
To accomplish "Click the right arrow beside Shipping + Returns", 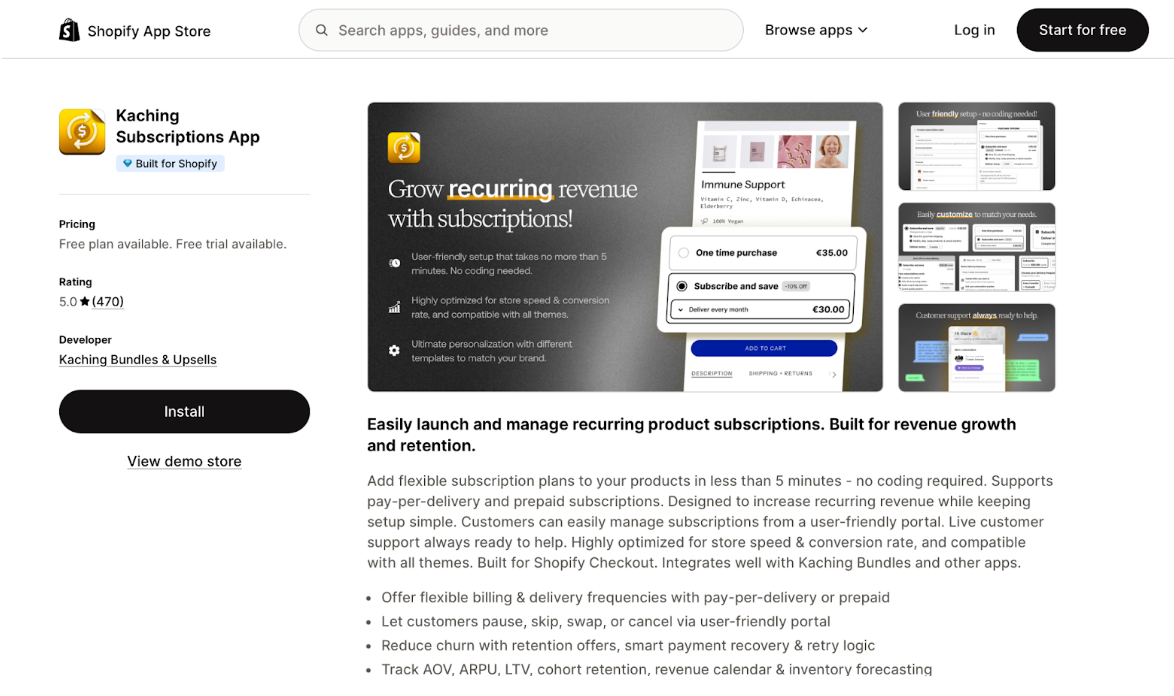I will pyautogui.click(x=834, y=375).
